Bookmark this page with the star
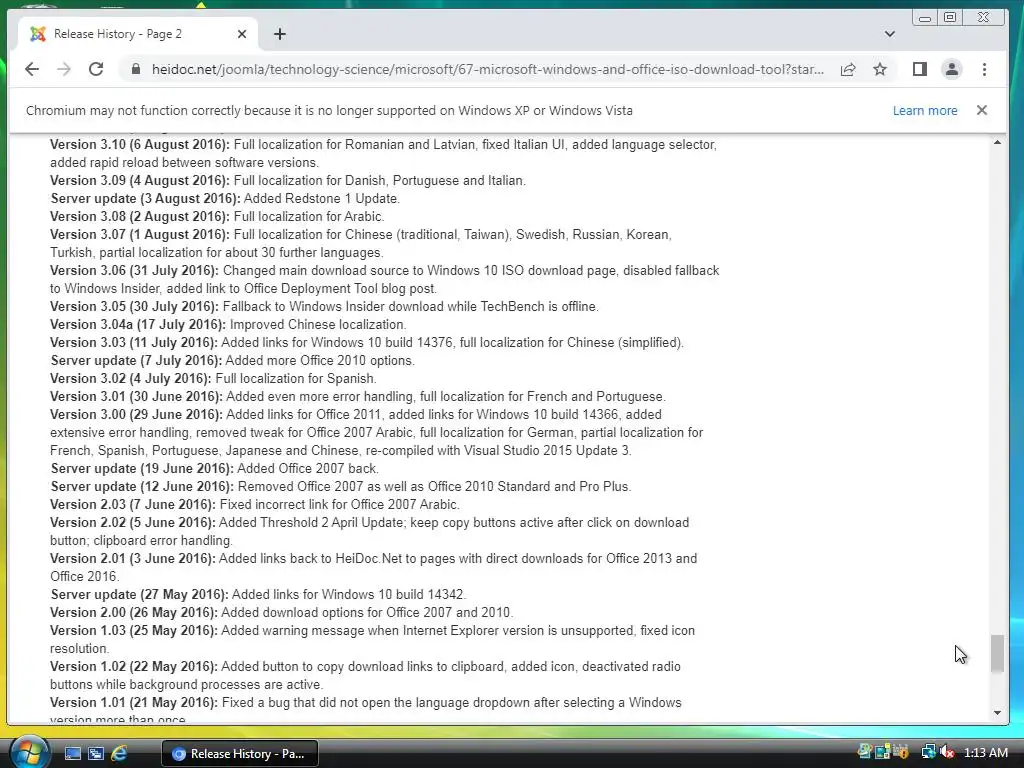The height and width of the screenshot is (768, 1024). (880, 69)
